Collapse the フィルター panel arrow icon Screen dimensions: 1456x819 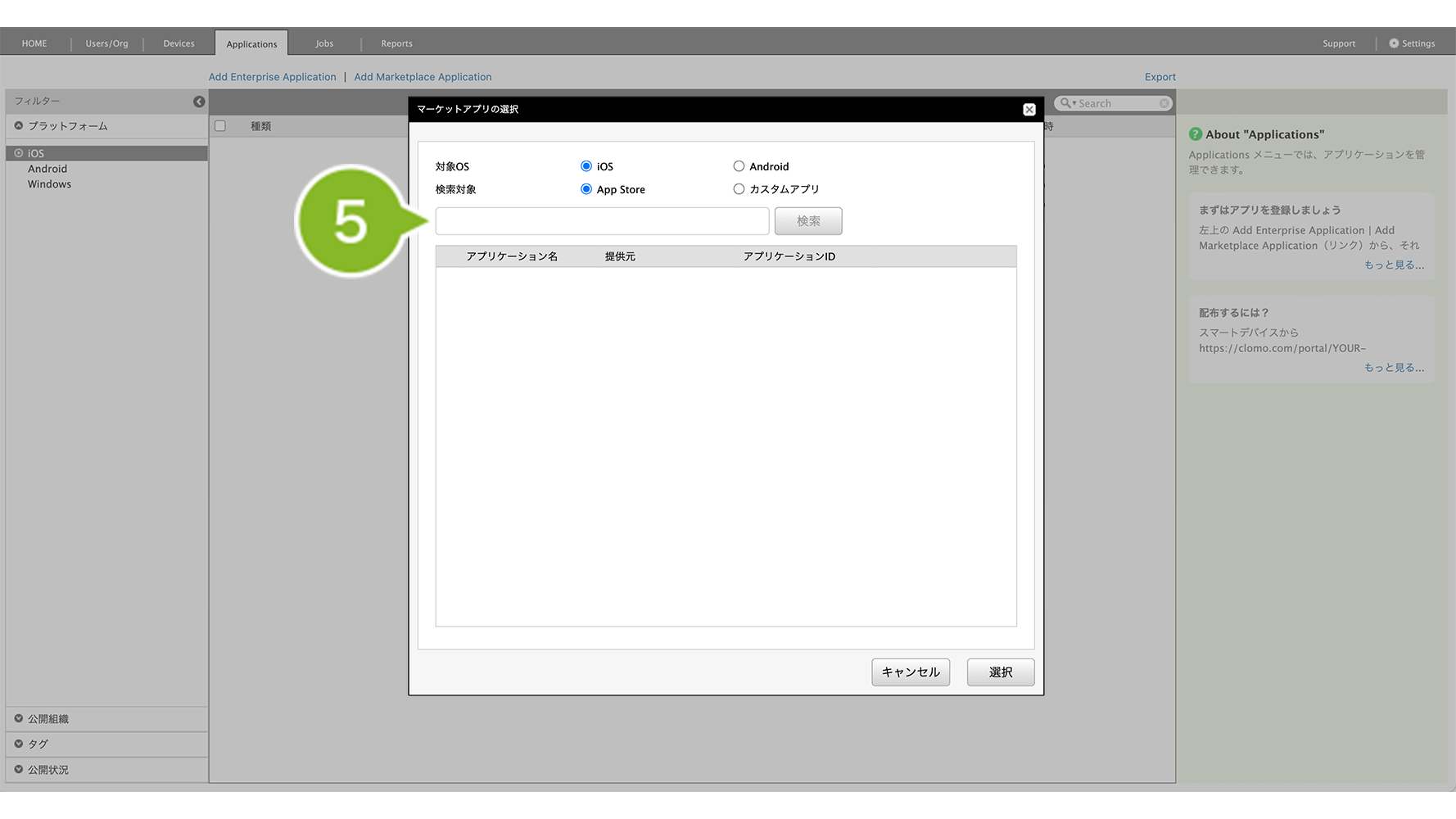tap(199, 102)
